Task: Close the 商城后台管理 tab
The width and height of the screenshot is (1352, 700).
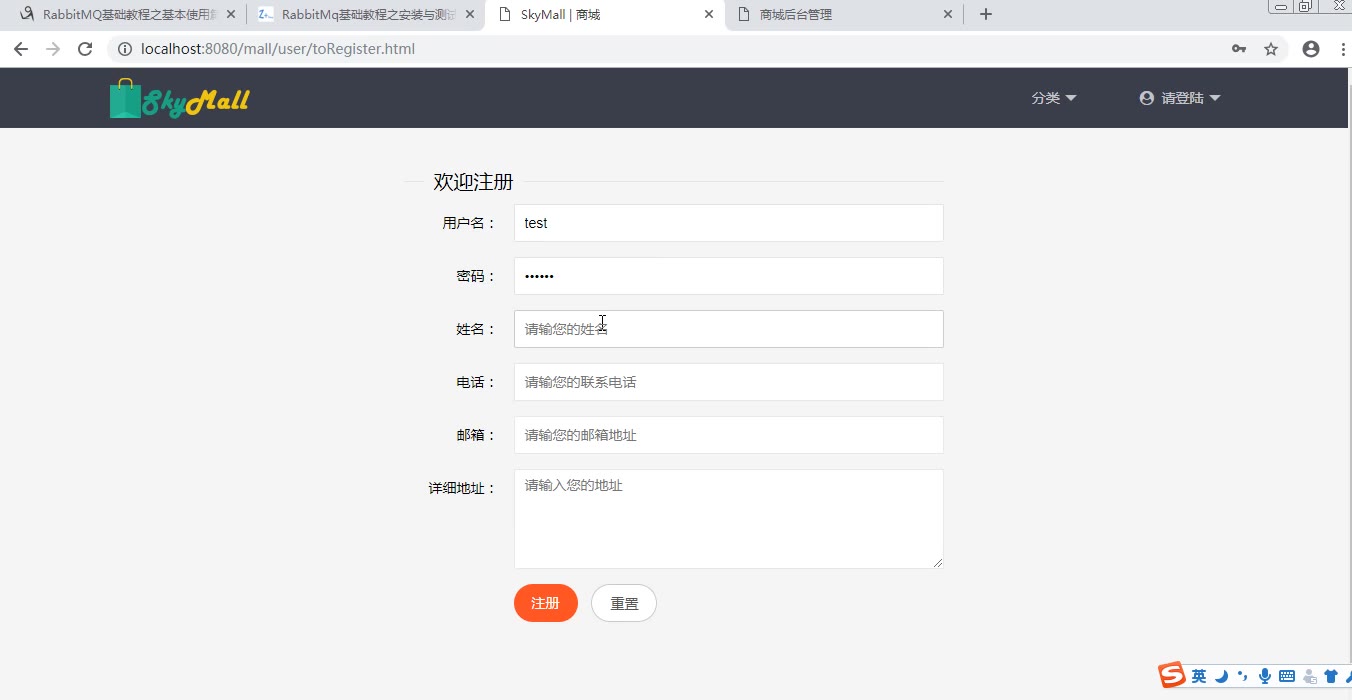Action: click(x=948, y=14)
